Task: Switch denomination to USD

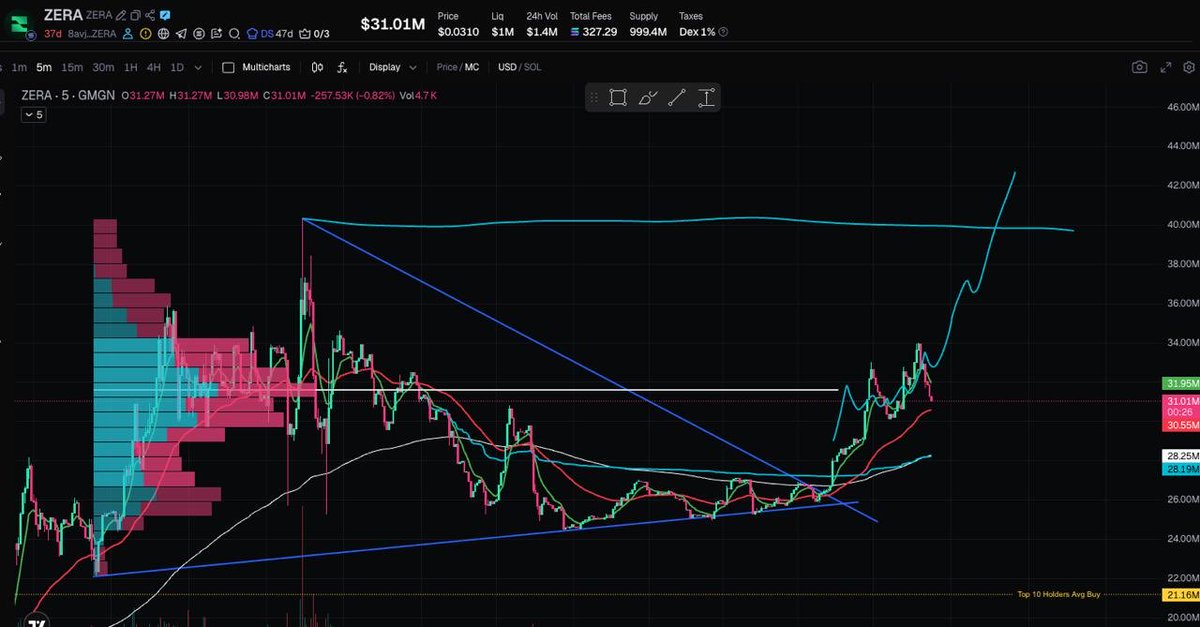Action: [x=508, y=67]
